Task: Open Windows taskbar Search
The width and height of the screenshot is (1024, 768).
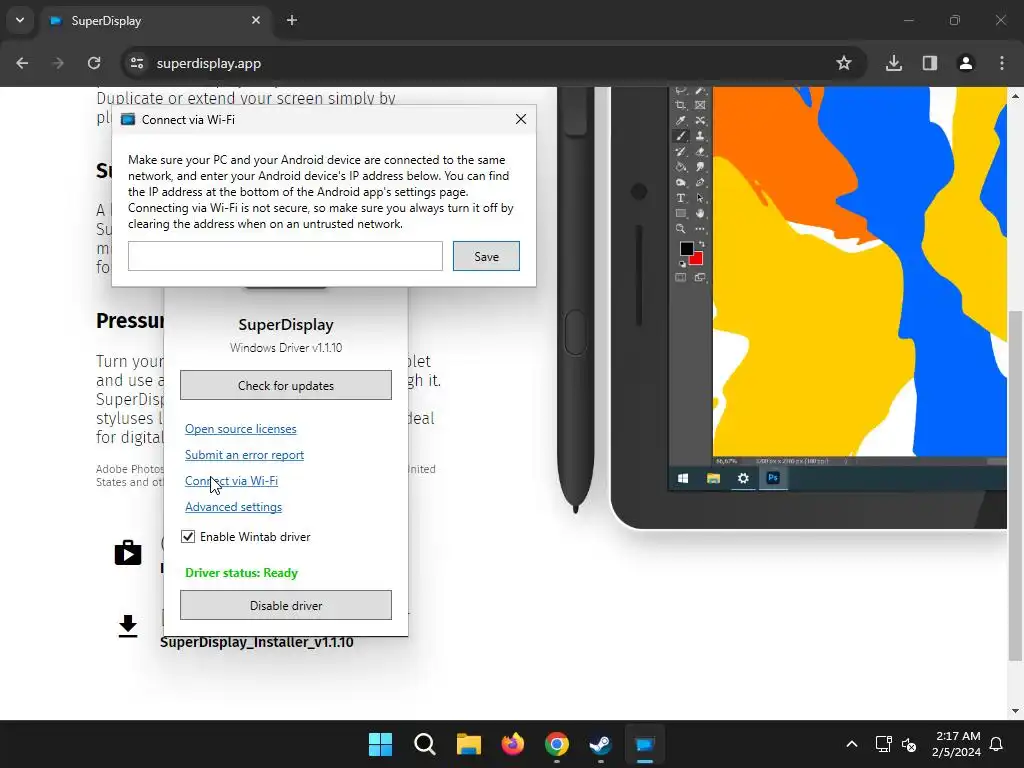Action: pos(424,744)
